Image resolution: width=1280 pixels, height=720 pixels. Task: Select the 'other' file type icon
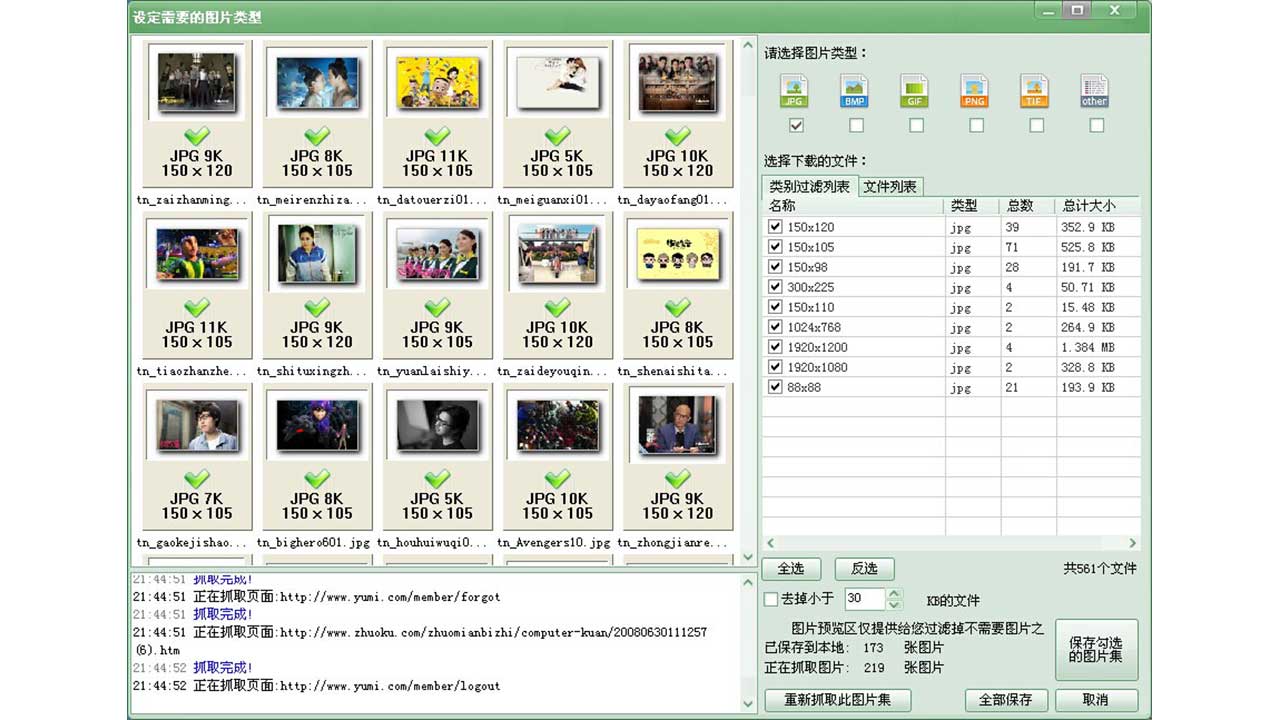pyautogui.click(x=1094, y=90)
